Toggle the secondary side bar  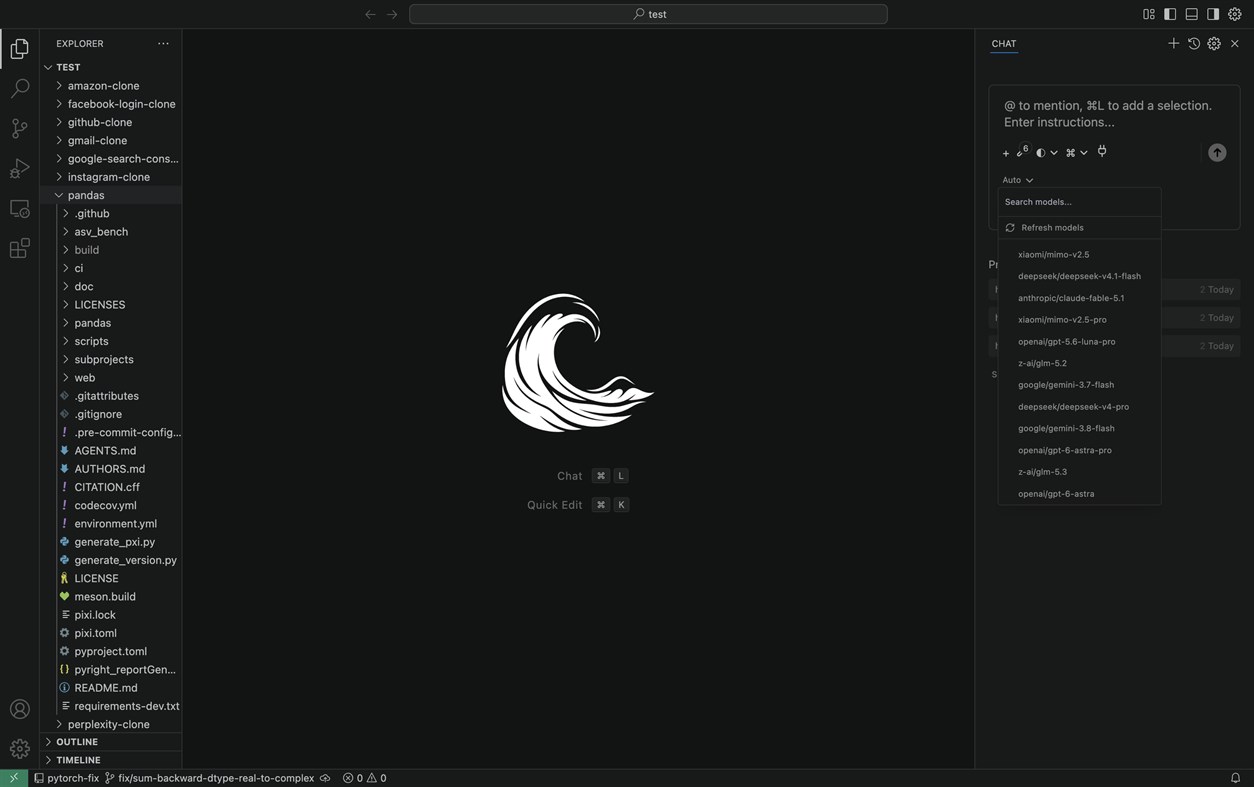[x=1213, y=14]
